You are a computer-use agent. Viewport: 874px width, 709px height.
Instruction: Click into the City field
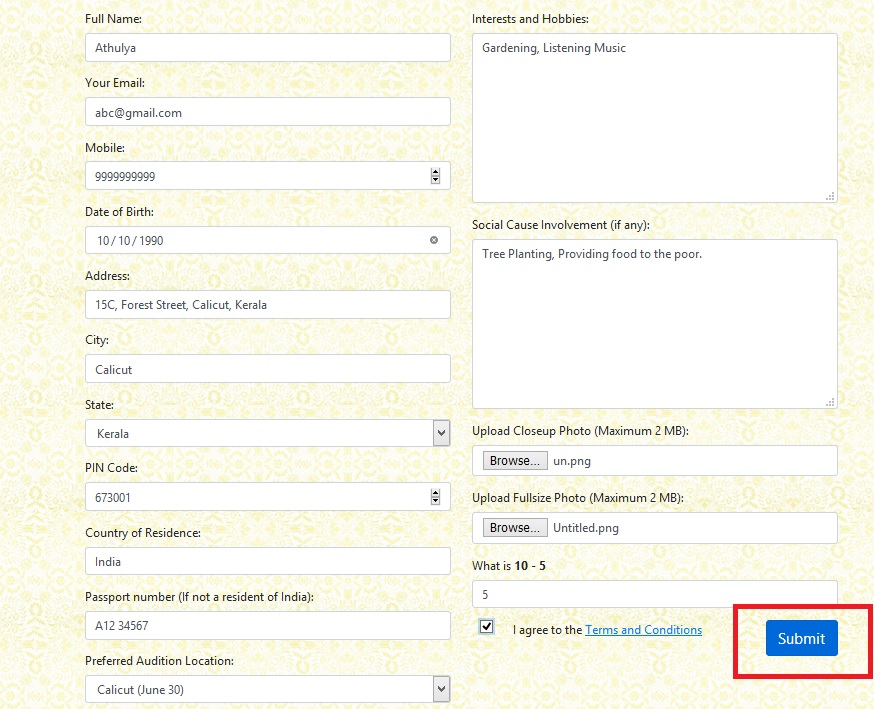[267, 369]
